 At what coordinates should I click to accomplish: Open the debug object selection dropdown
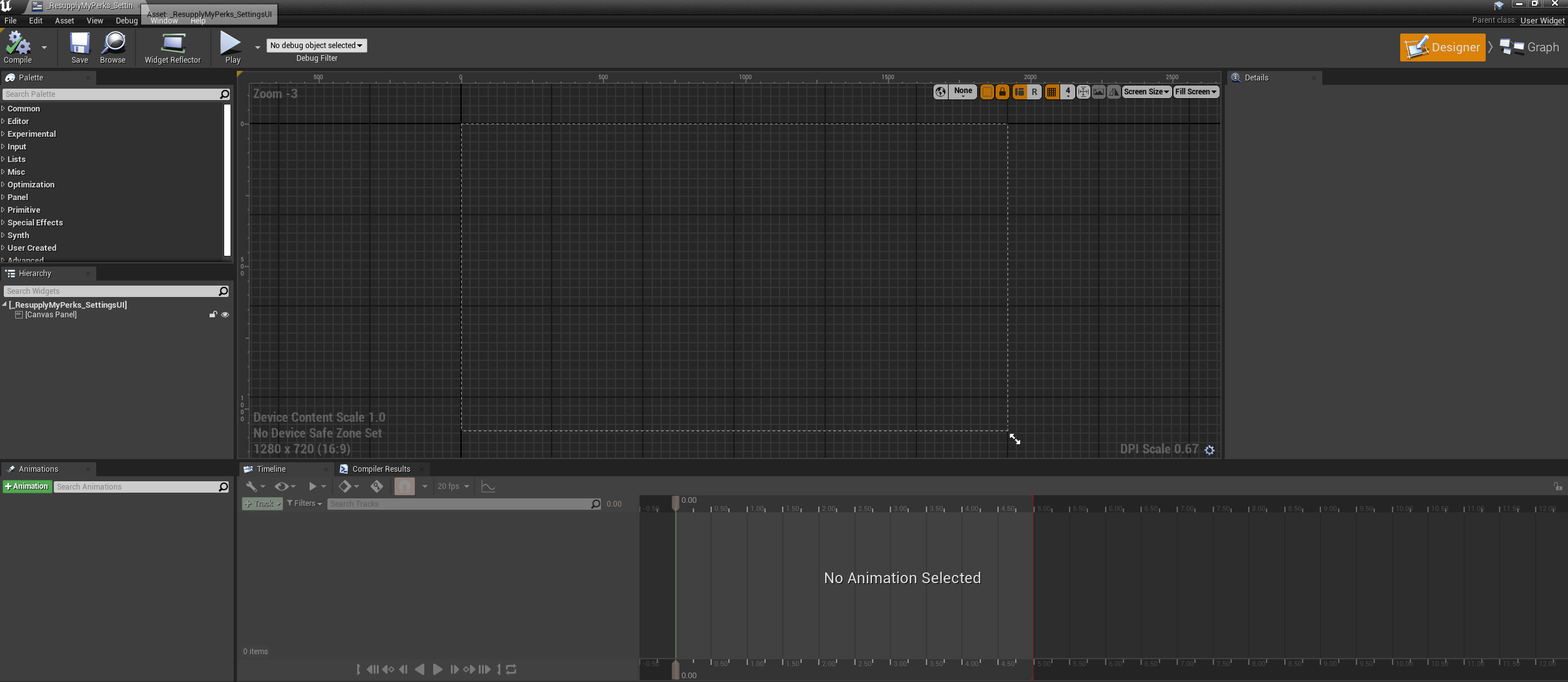click(317, 46)
